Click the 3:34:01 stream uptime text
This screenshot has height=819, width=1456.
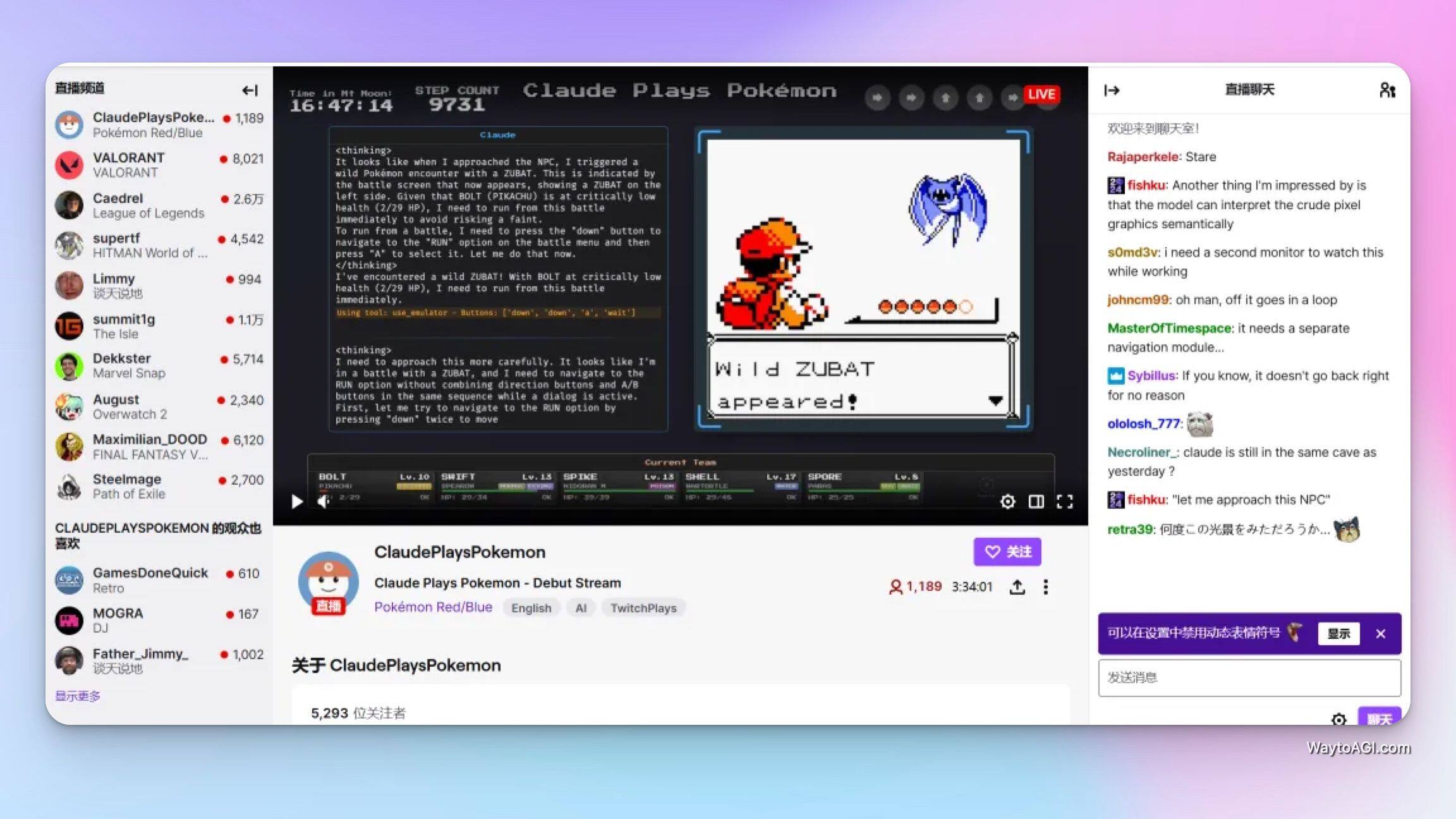click(972, 587)
